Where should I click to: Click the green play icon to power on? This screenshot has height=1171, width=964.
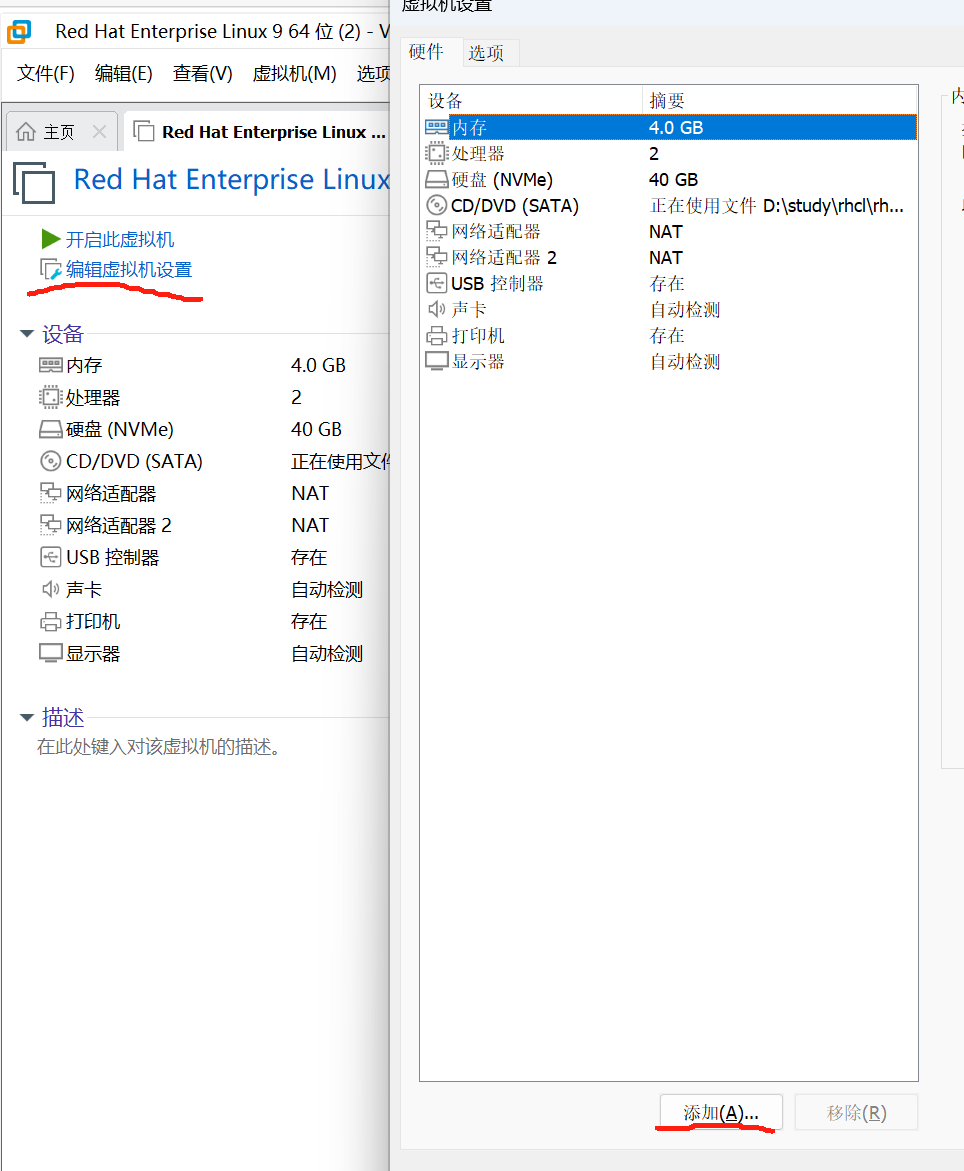(x=51, y=239)
